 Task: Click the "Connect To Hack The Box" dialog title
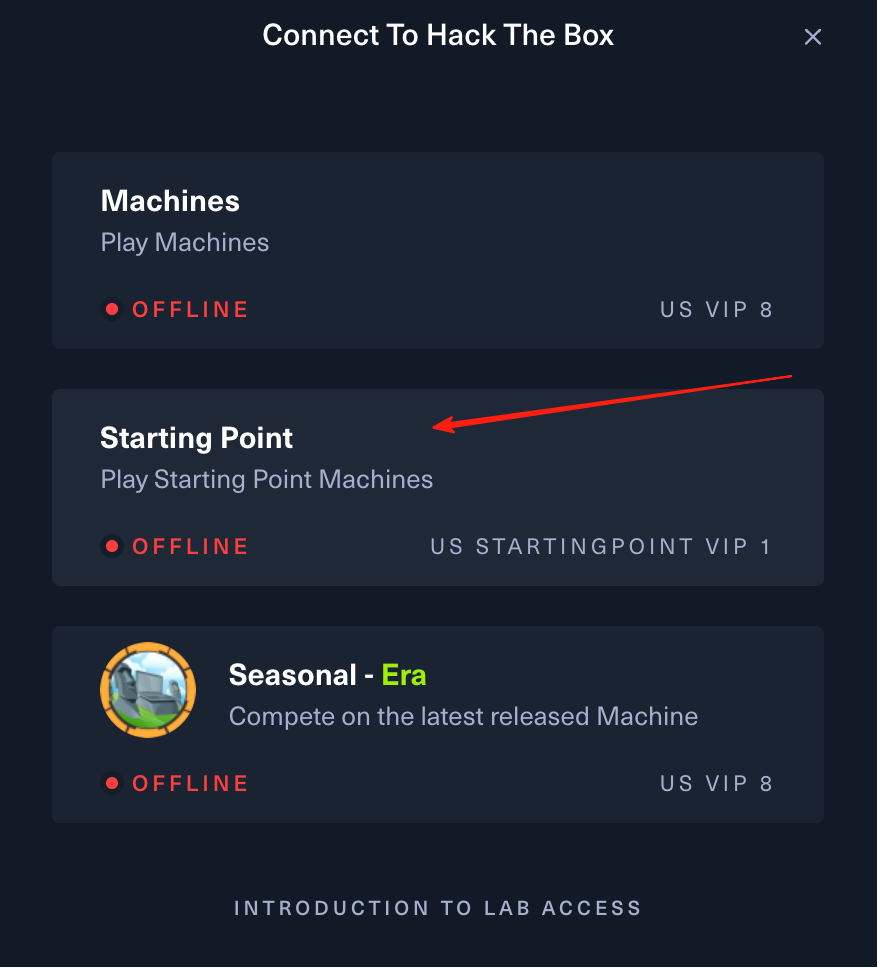click(438, 36)
